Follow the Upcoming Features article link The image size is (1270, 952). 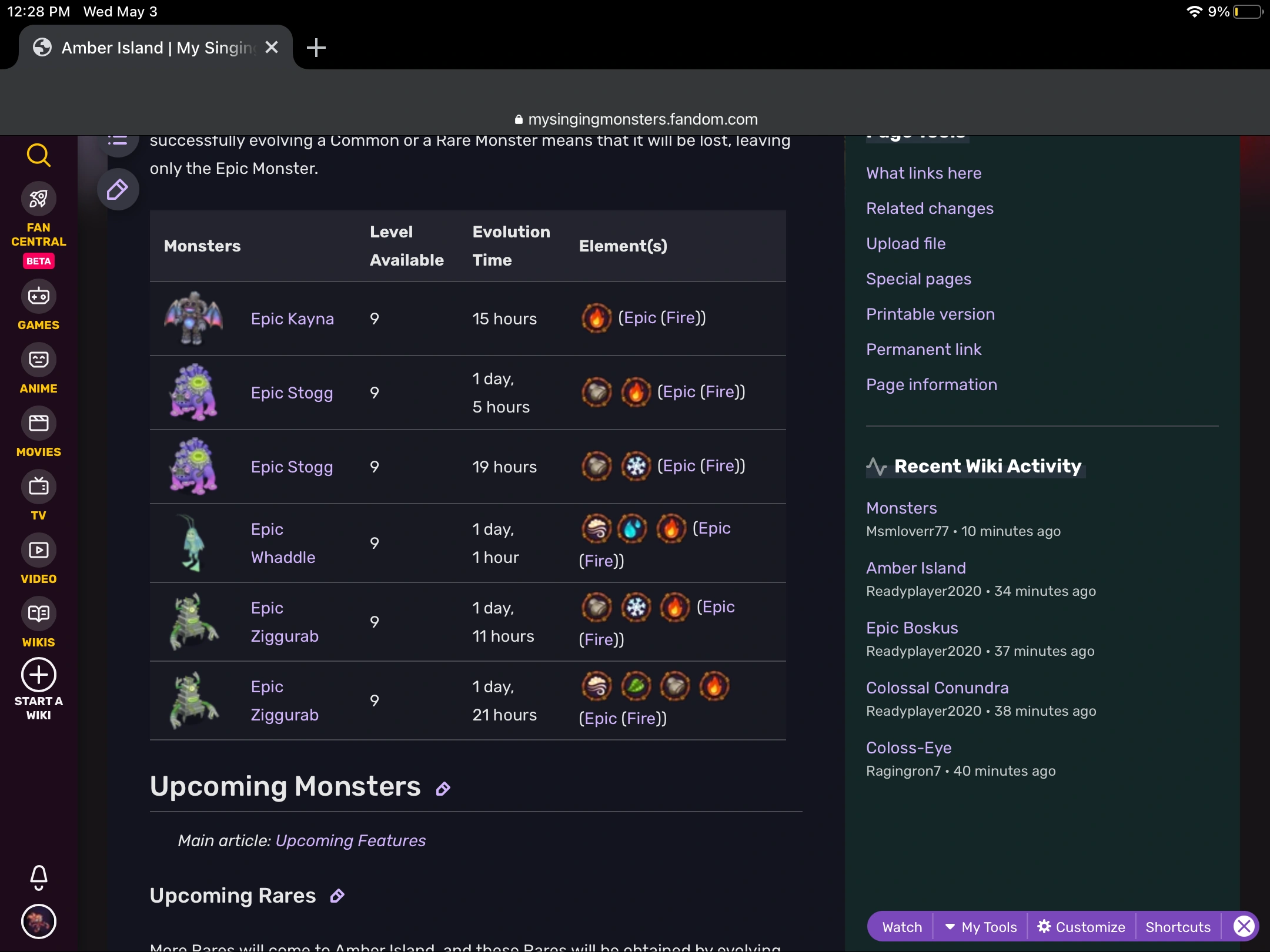[350, 840]
